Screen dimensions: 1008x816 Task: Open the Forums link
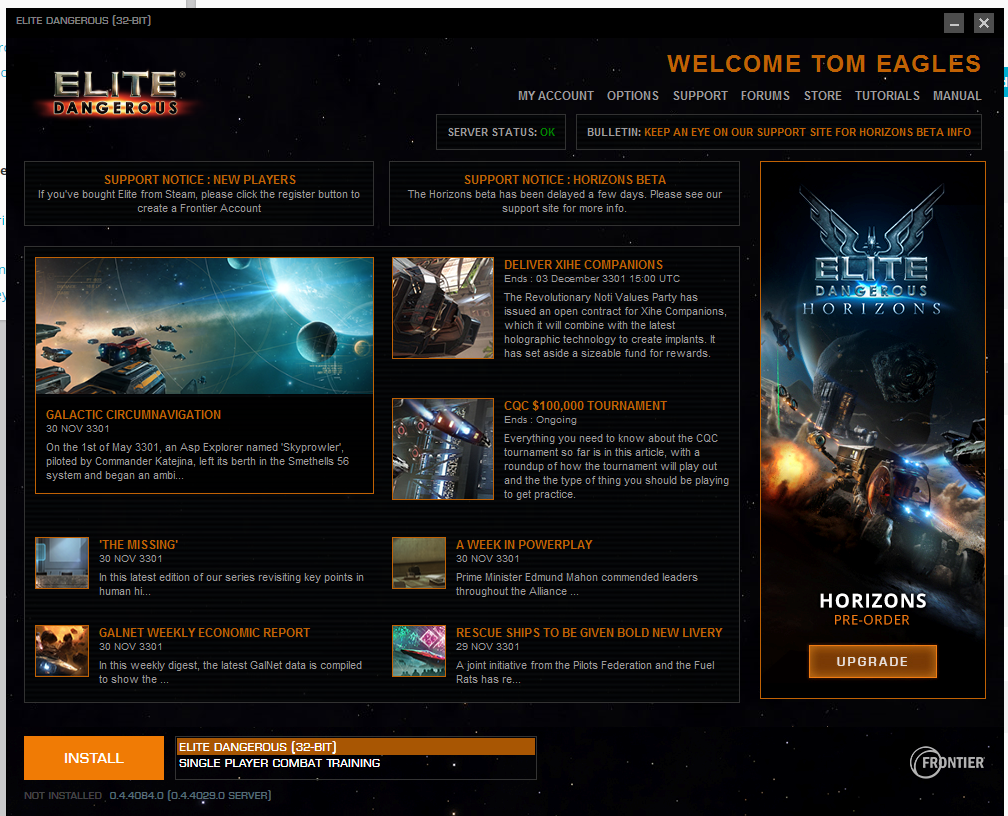[765, 96]
